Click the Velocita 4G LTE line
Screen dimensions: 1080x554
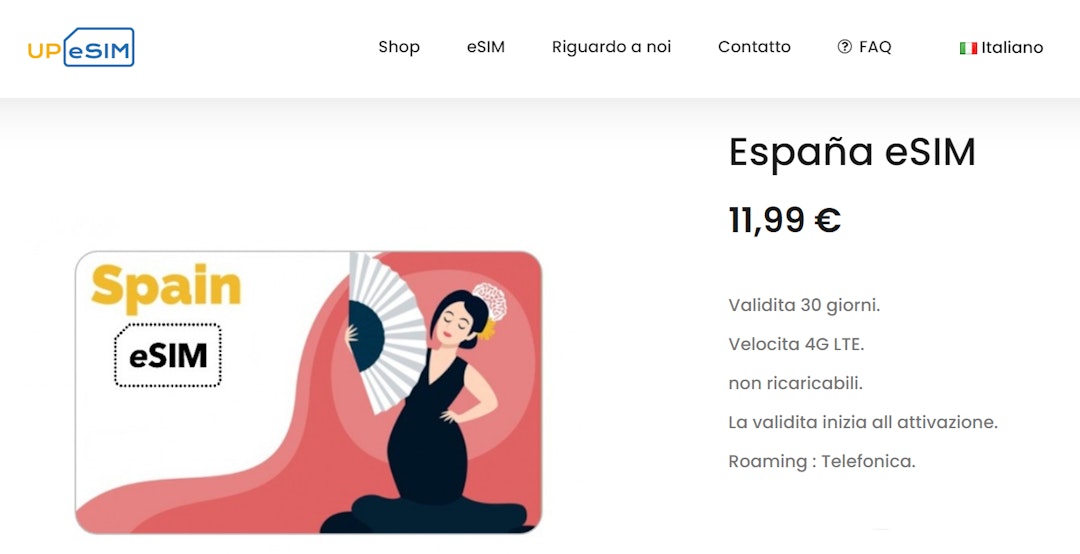tap(796, 344)
